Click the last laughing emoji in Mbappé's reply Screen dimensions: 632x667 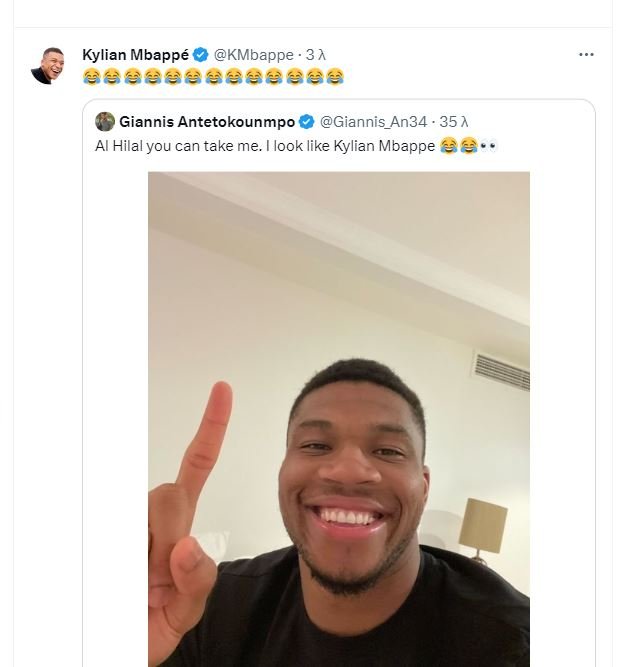[x=335, y=76]
